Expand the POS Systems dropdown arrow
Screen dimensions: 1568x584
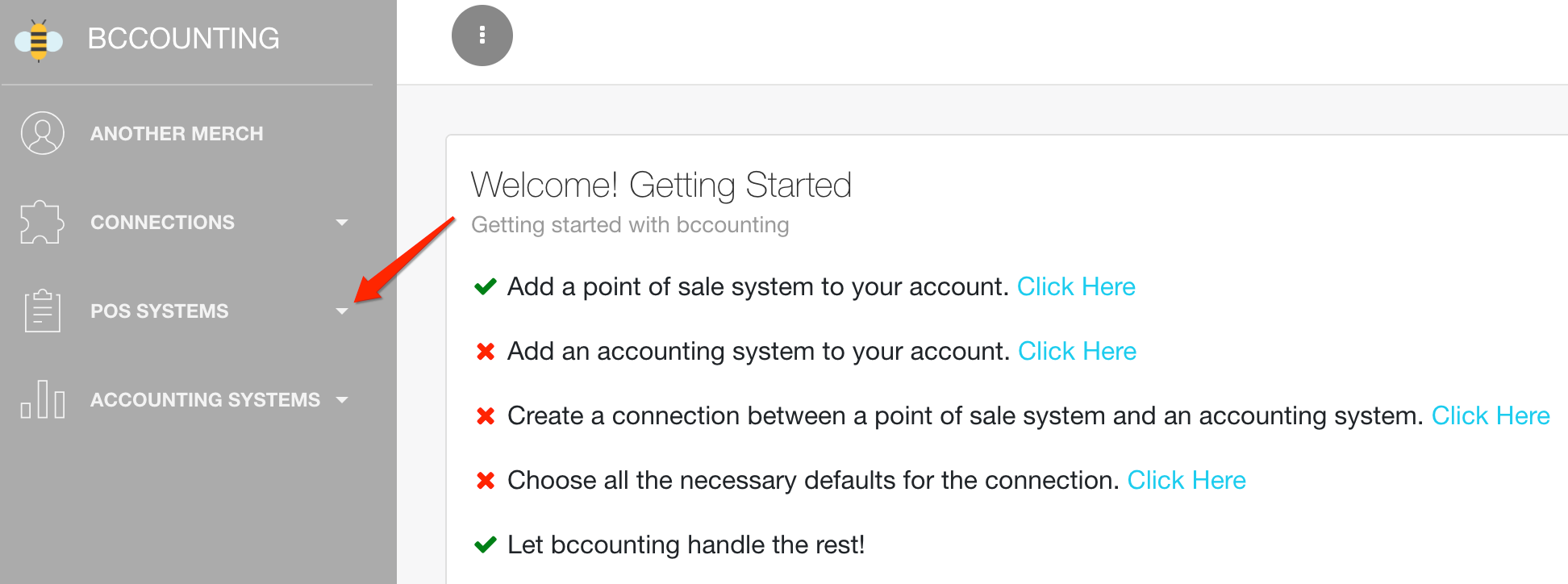[342, 311]
